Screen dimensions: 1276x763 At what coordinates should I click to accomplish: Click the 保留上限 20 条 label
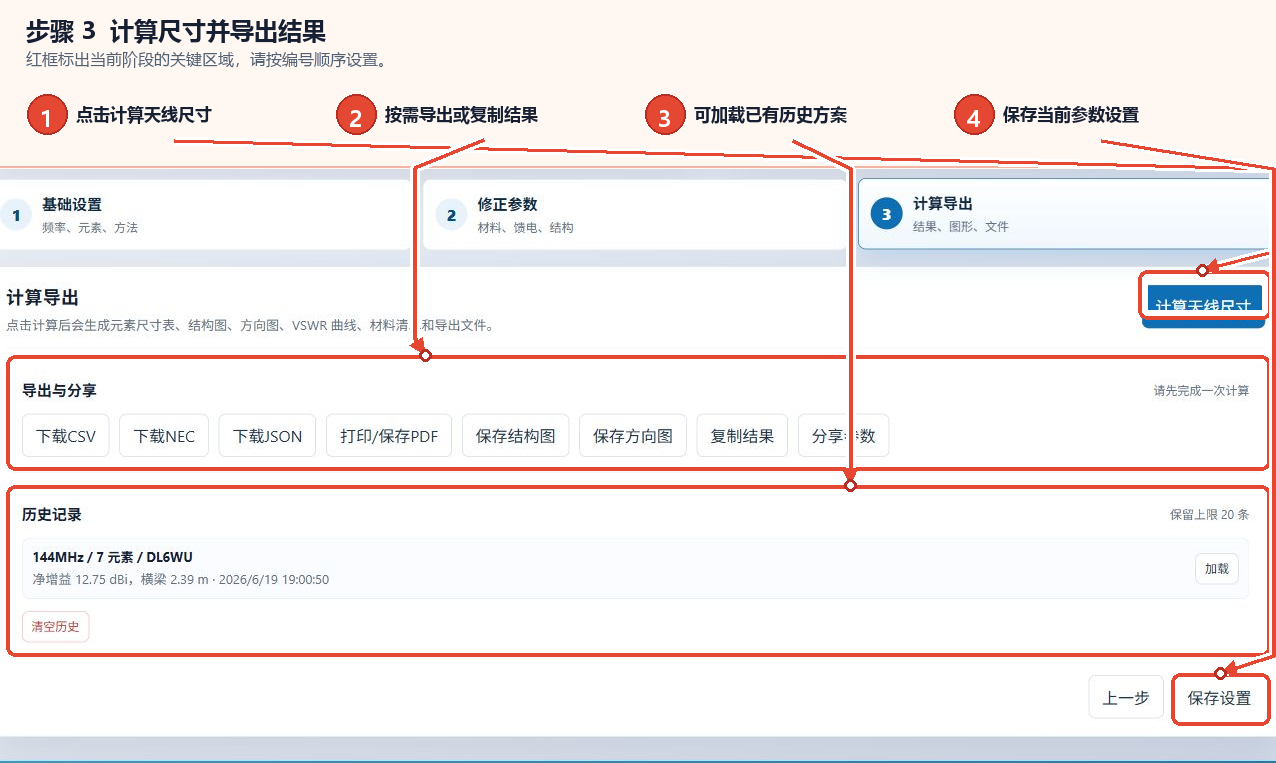pos(1210,515)
